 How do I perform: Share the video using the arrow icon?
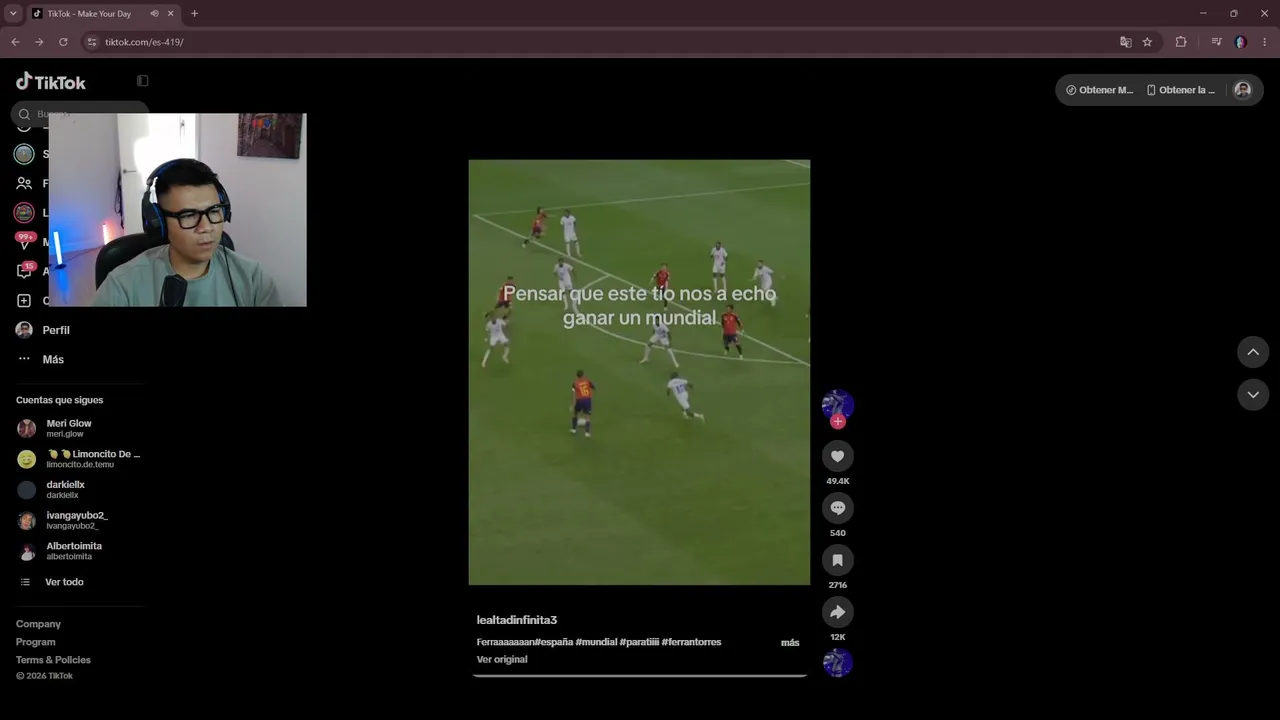point(838,612)
